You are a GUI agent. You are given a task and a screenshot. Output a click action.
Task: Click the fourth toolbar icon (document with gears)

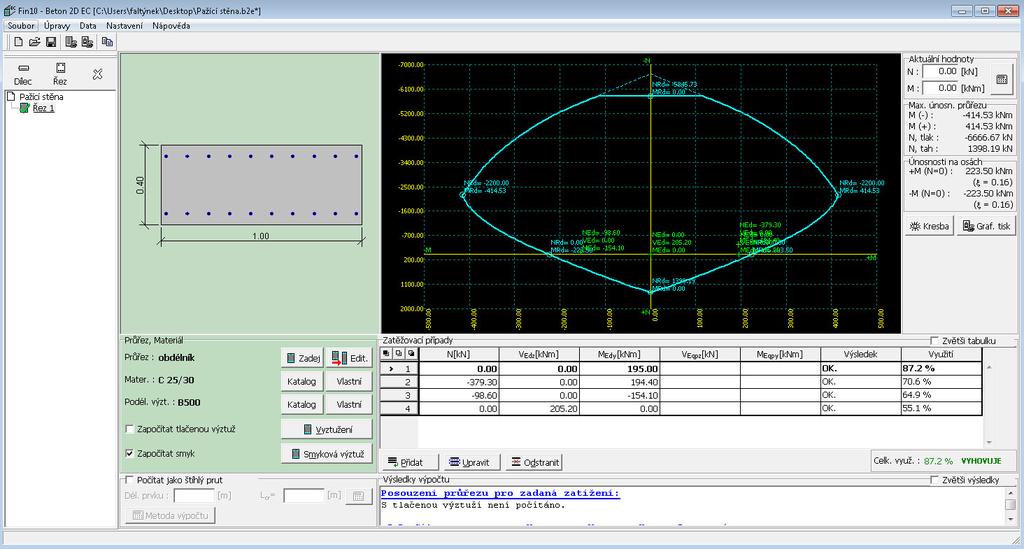(x=71, y=42)
